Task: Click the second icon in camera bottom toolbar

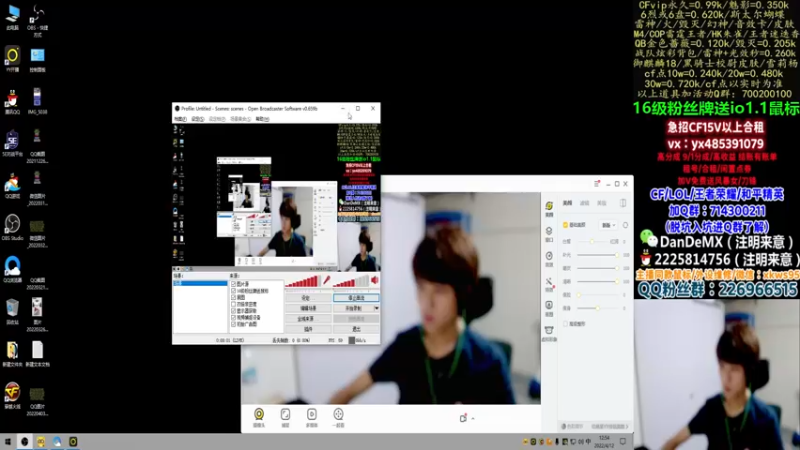Action: [285, 414]
